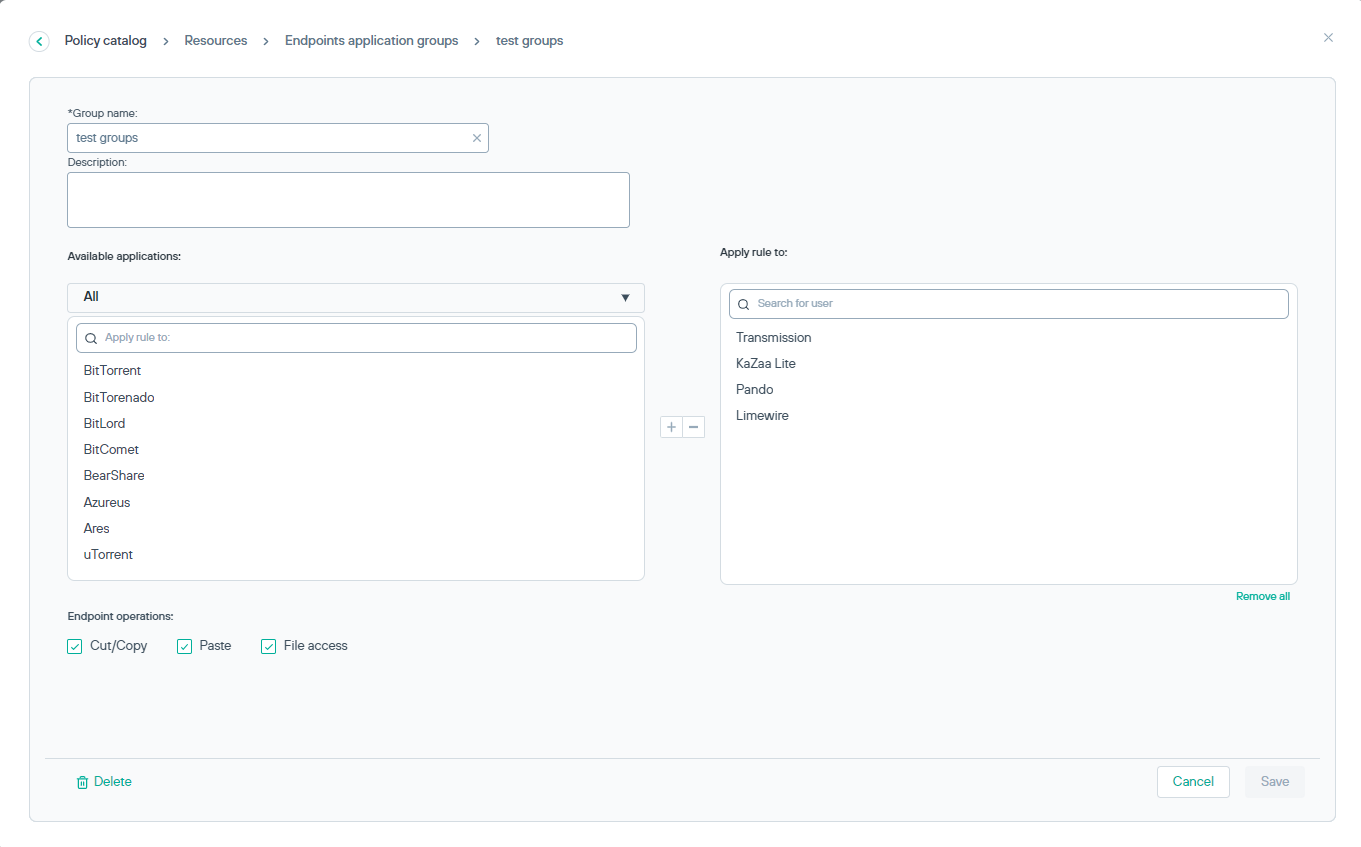
Task: Click inside the Description text field
Action: pos(348,199)
